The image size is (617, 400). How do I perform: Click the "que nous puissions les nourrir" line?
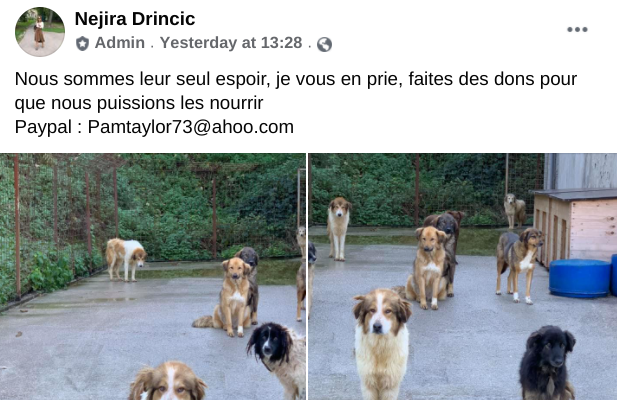tap(139, 103)
